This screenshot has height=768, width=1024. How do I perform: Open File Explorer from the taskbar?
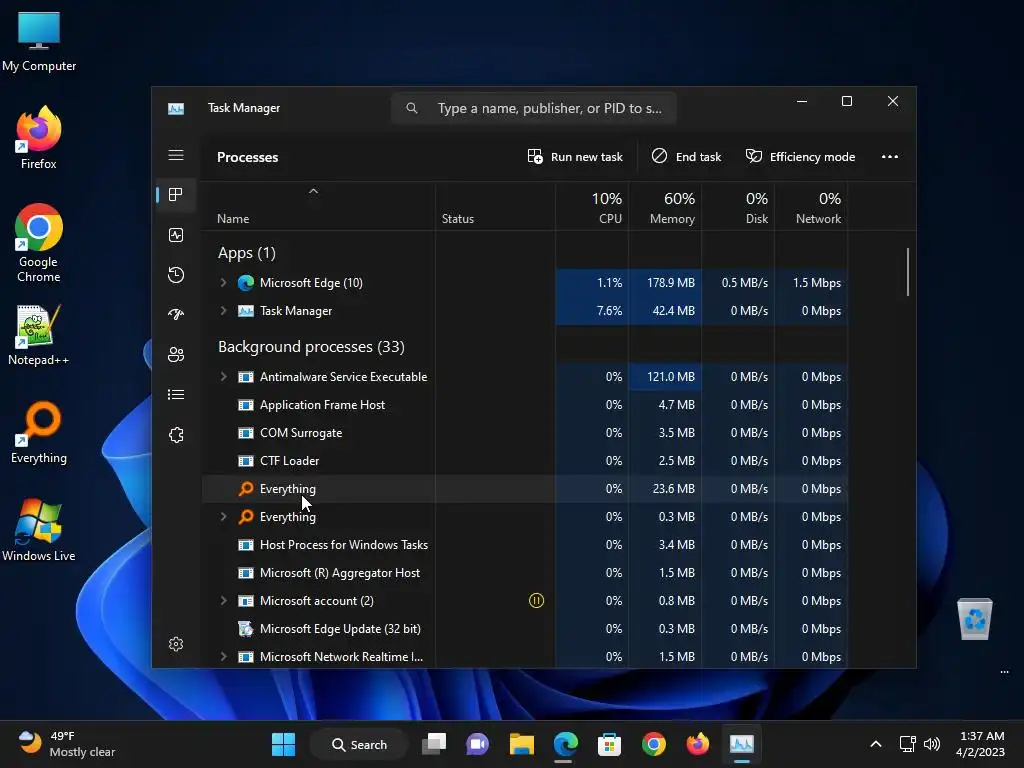(x=522, y=744)
